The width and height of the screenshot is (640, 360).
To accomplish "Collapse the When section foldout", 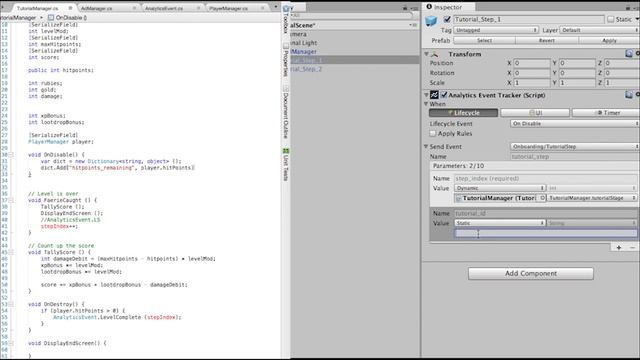I will pyautogui.click(x=426, y=104).
